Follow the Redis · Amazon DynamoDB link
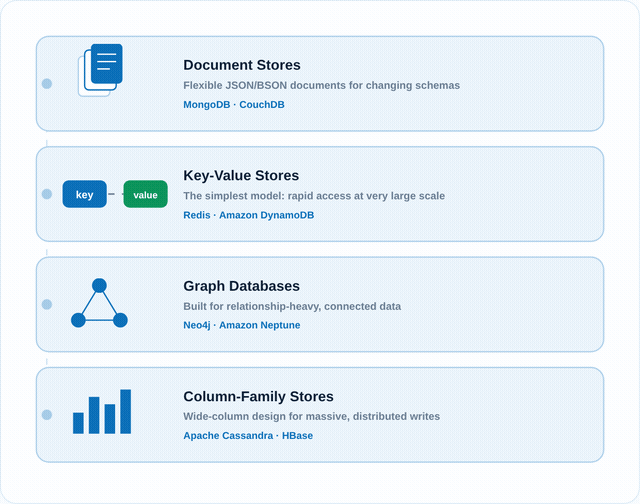The height and width of the screenshot is (504, 640). tap(249, 215)
